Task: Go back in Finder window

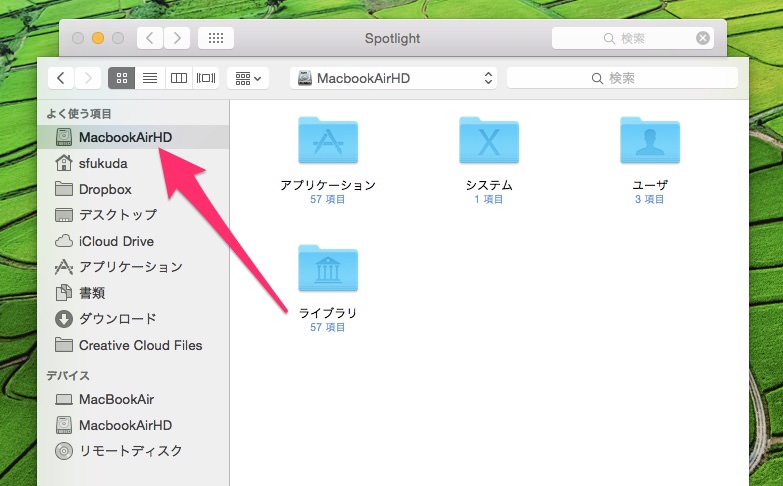Action: (x=61, y=78)
